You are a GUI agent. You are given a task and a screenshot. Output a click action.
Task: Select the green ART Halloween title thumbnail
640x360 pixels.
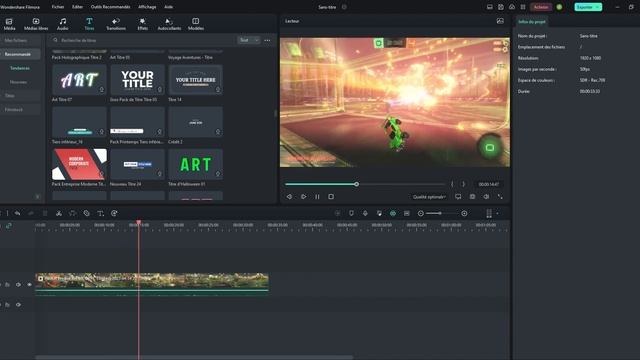coord(195,164)
